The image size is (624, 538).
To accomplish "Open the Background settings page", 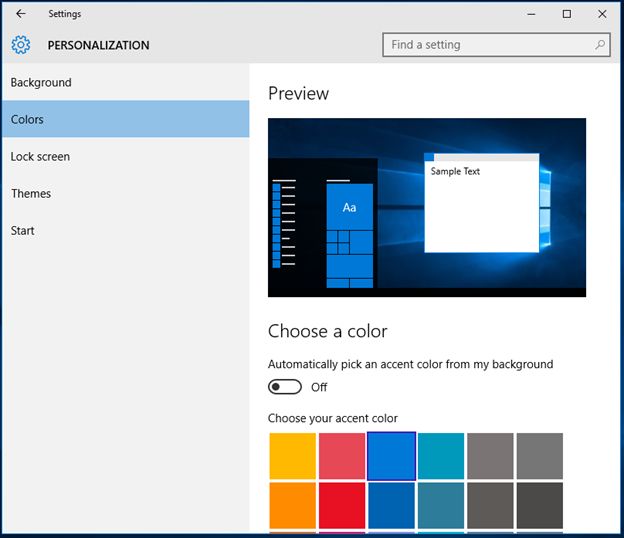I will [41, 83].
